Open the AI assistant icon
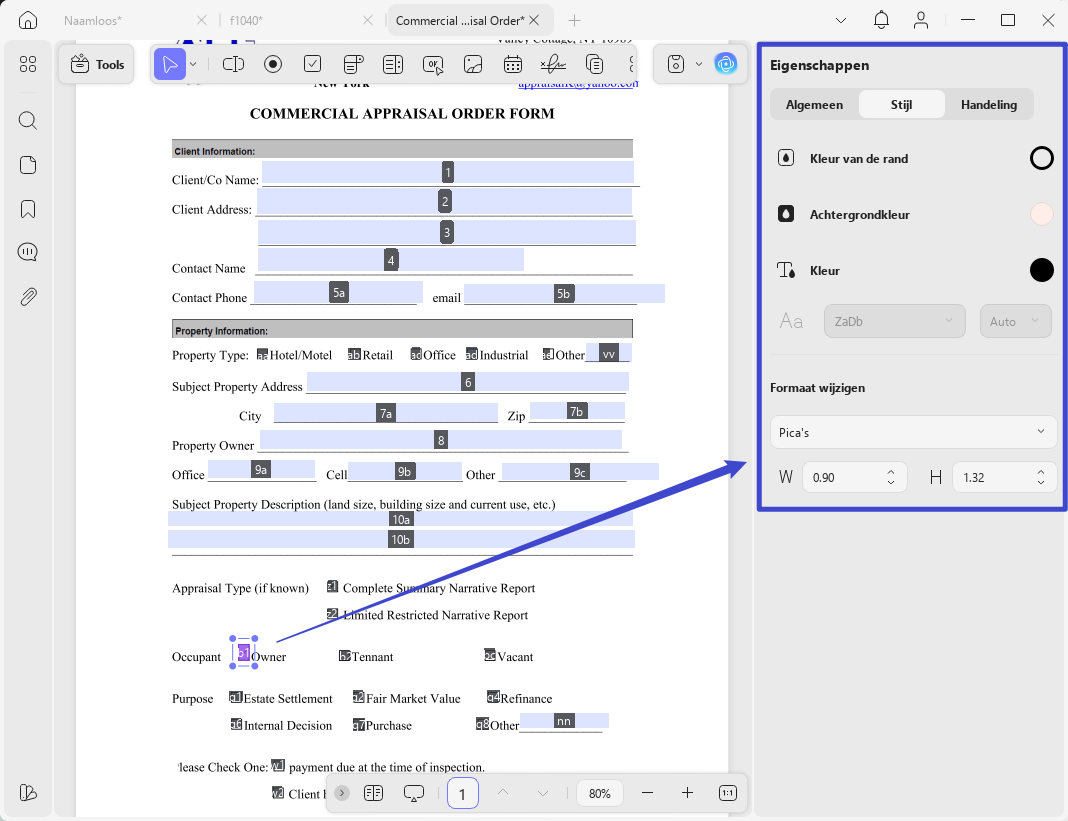Viewport: 1068px width, 821px height. tap(726, 64)
